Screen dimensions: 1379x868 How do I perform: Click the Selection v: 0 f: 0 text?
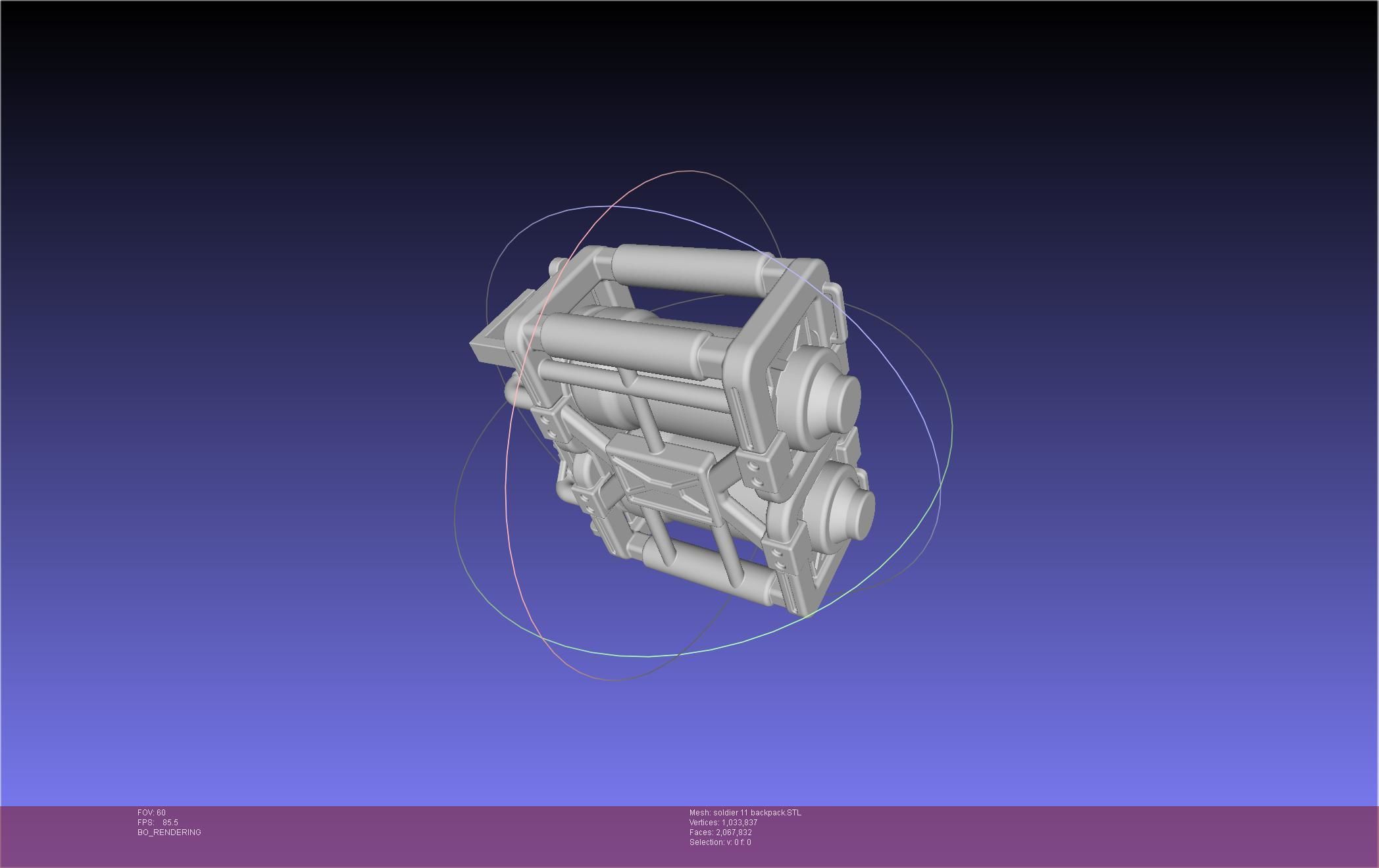pos(720,842)
